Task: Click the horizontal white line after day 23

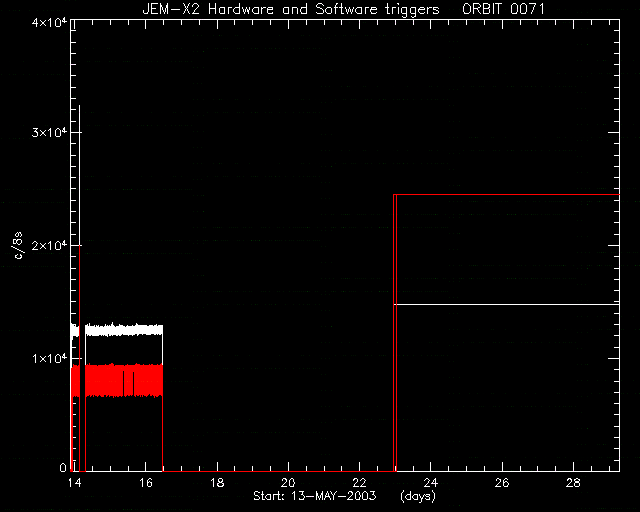Action: point(507,305)
